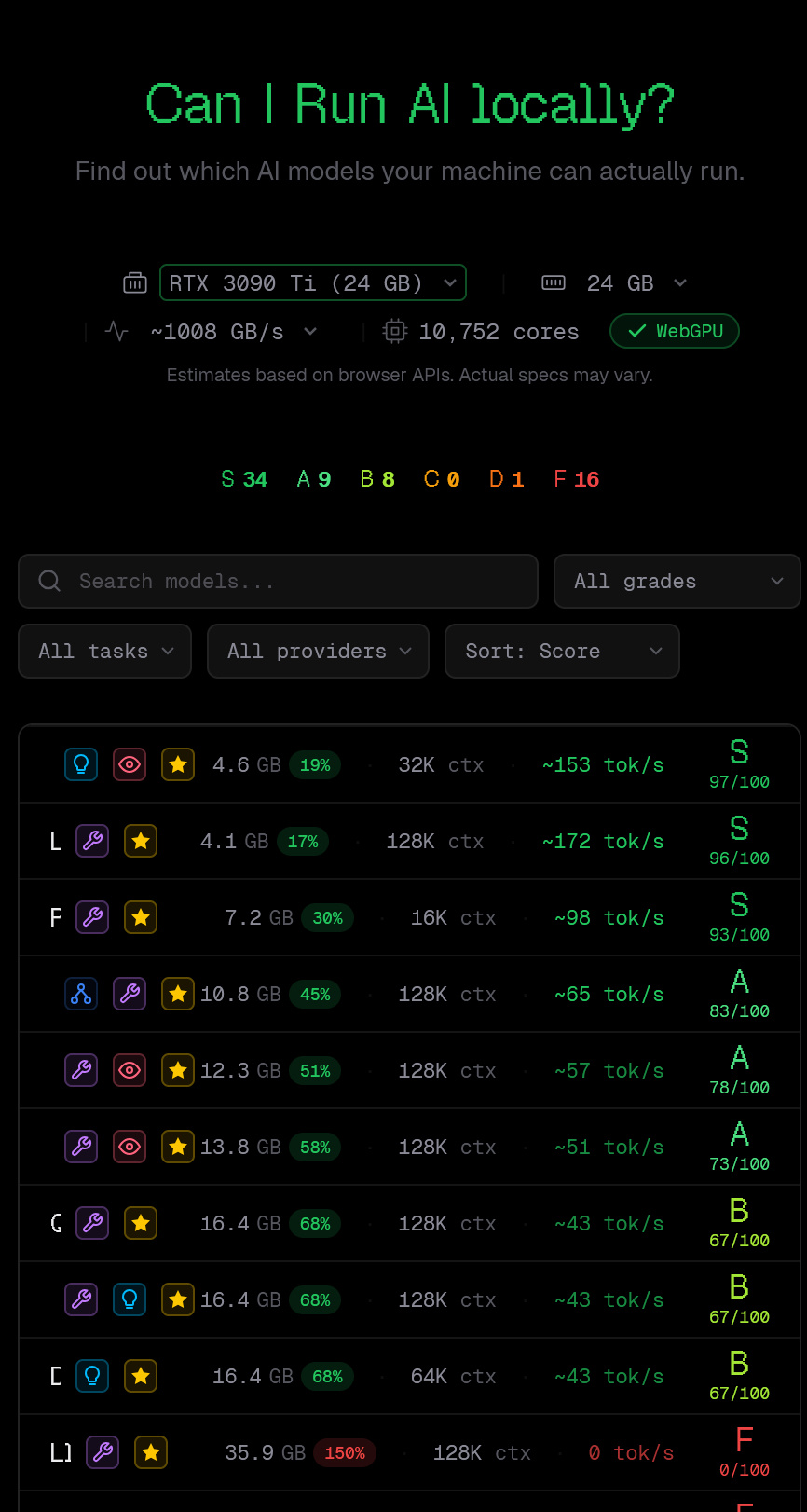Open the All providers filter
This screenshot has width=807, height=1512.
coord(318,652)
